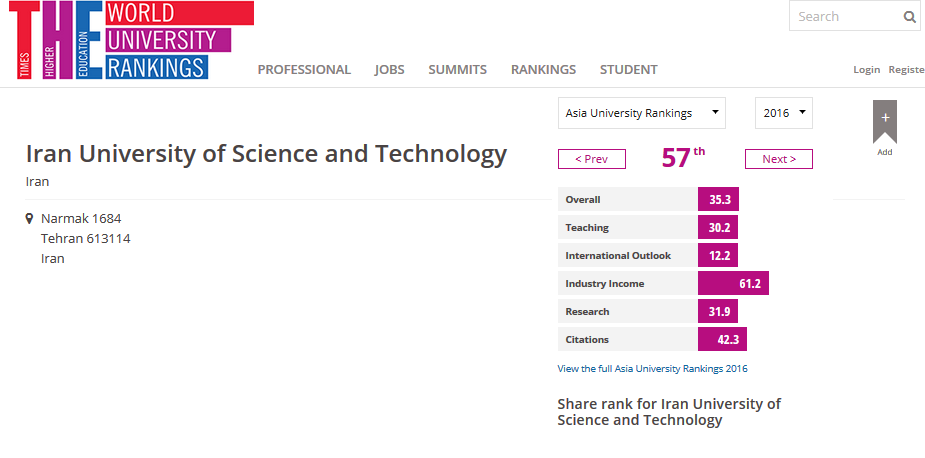Open the STUDENT menu
This screenshot has width=925, height=458.
tap(628, 70)
